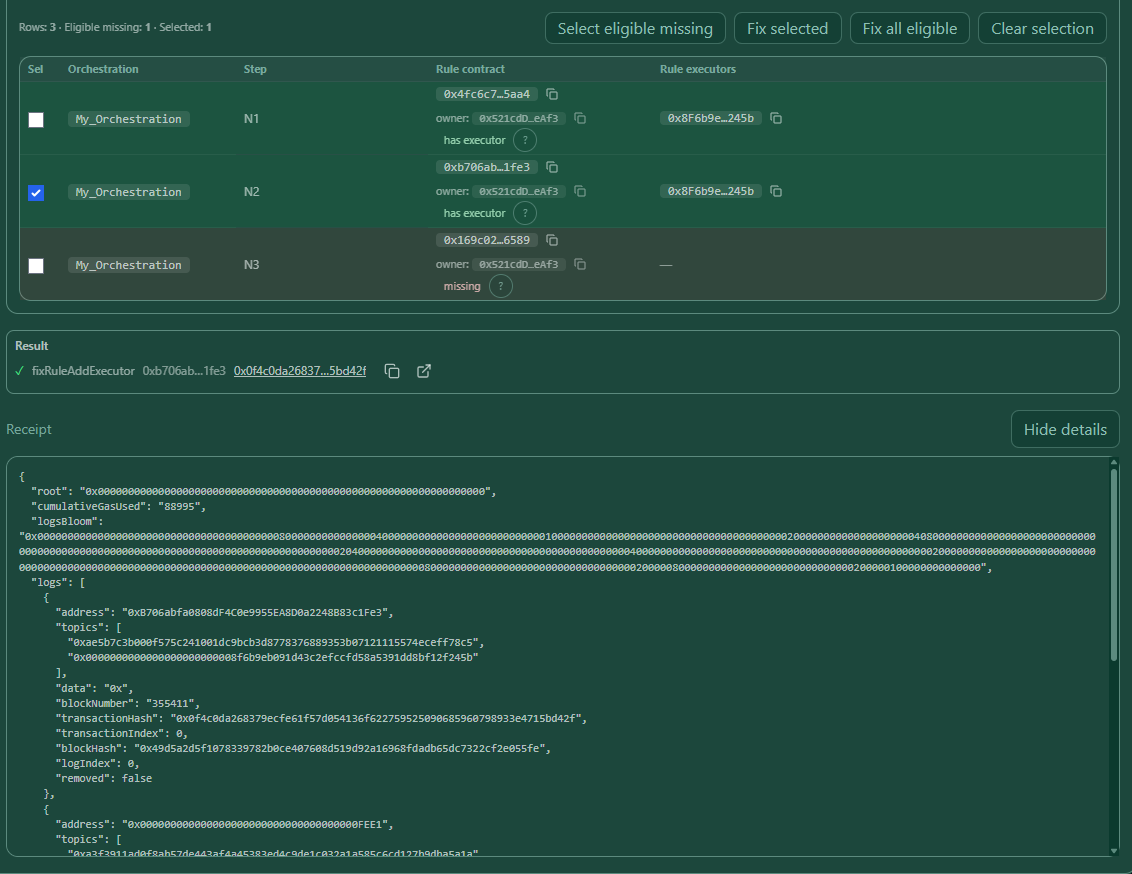This screenshot has width=1132, height=874.
Task: Click cumulativeGasUsed value 88995 in receipt
Action: (x=179, y=507)
